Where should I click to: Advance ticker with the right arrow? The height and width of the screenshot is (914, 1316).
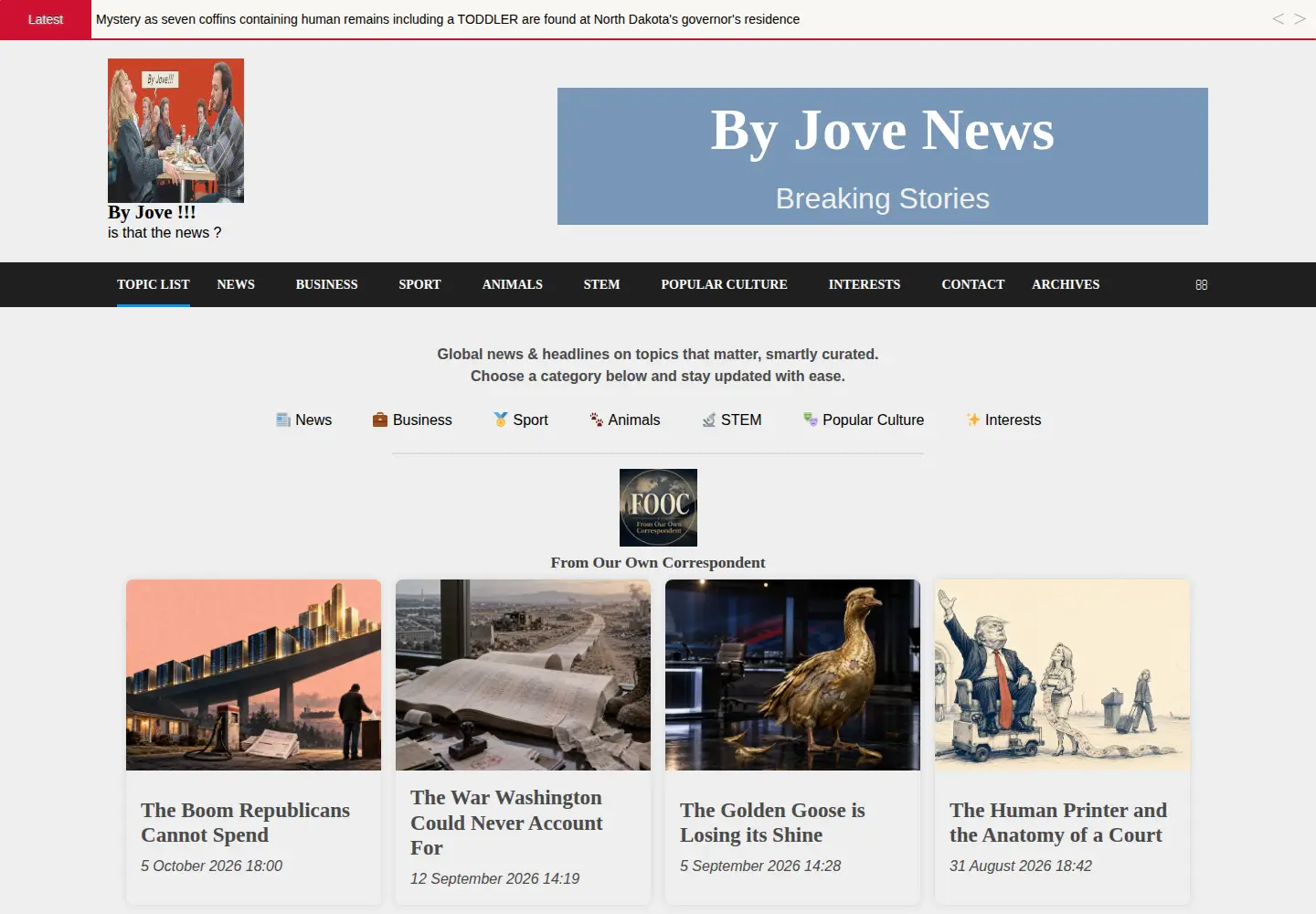(1300, 18)
